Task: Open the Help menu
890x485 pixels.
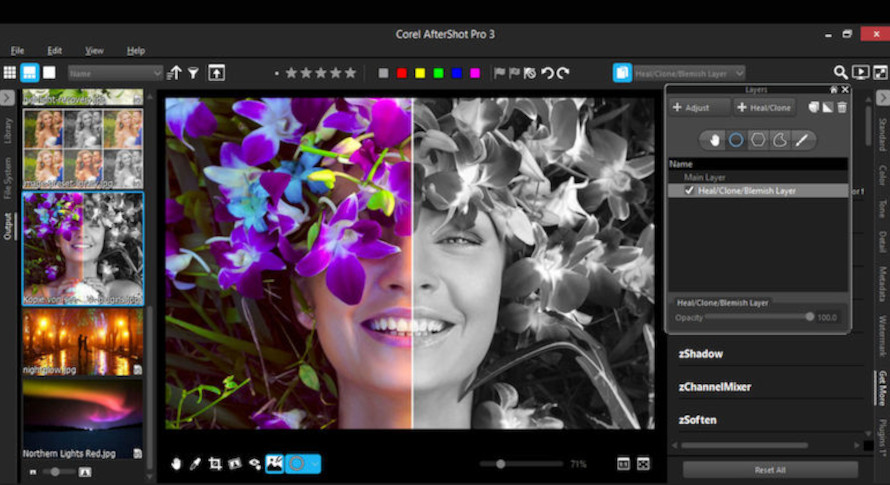Action: [136, 51]
